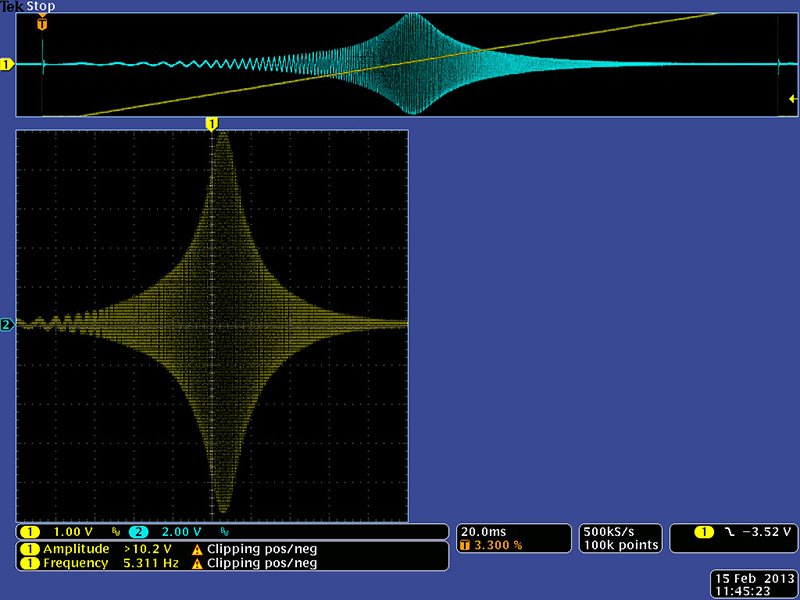
Task: Select channel 1 badge showing 1.00 V
Action: pos(60,532)
